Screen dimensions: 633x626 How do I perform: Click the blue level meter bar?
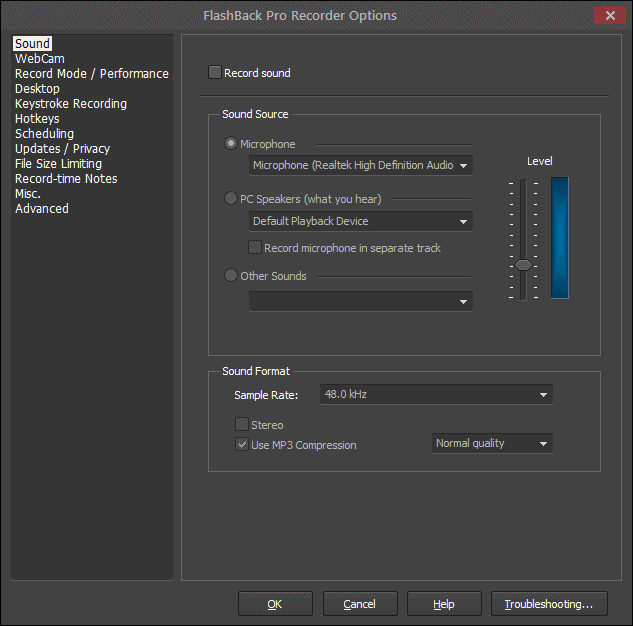560,238
